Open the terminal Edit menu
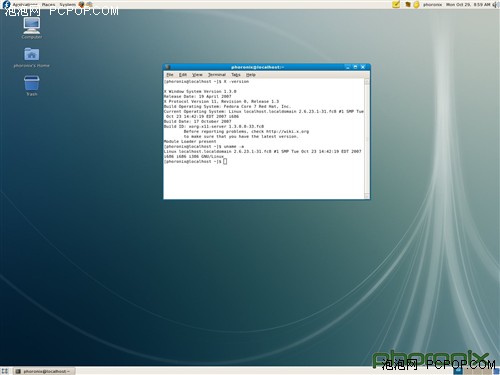500x375 pixels. coord(183,75)
